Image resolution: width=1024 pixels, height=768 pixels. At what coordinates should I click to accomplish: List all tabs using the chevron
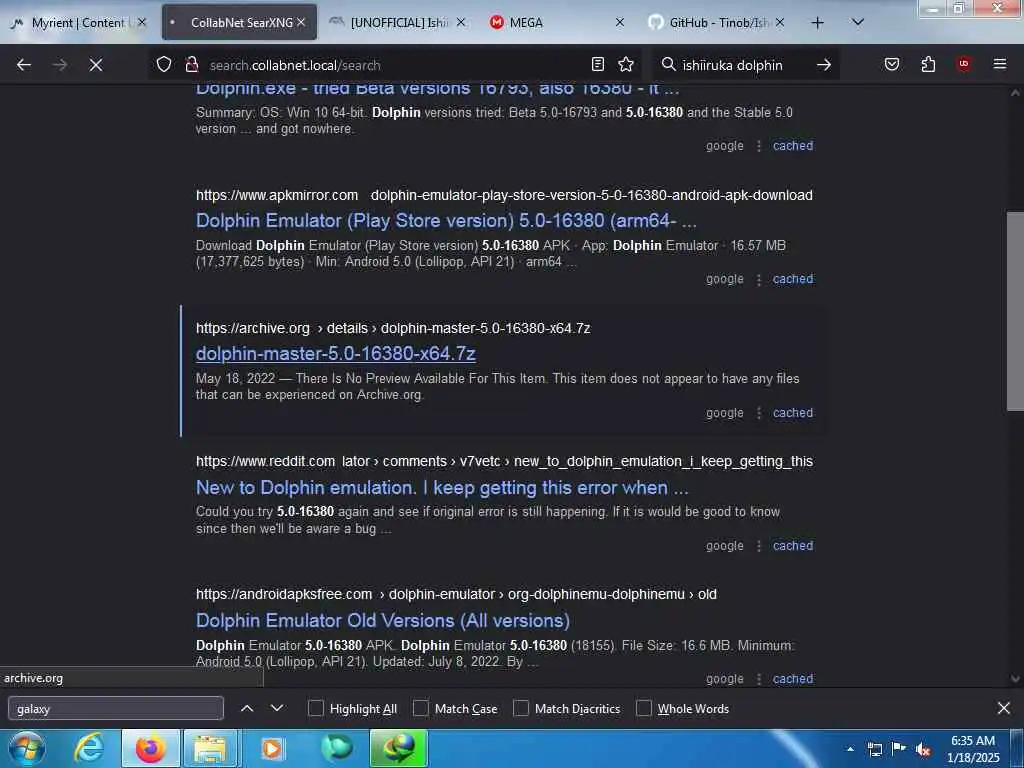pos(858,22)
